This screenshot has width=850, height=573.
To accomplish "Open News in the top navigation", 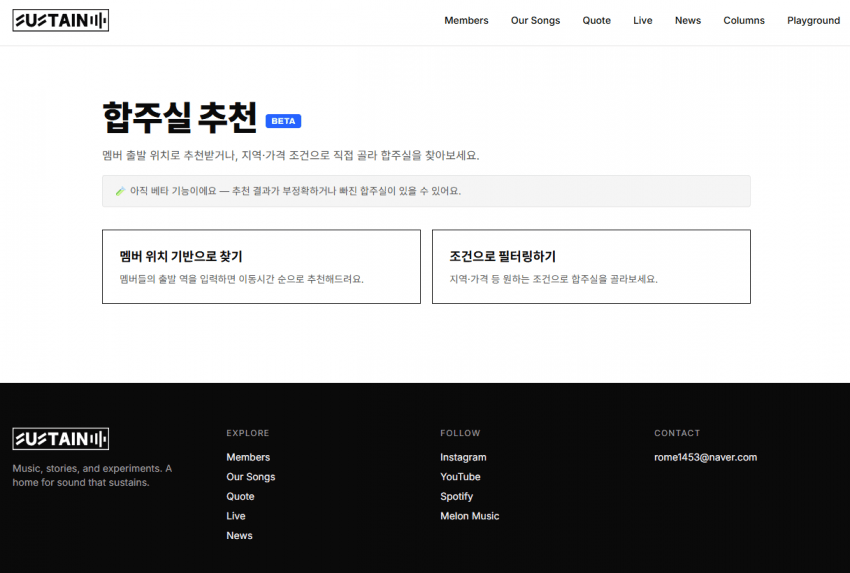I will click(x=687, y=21).
